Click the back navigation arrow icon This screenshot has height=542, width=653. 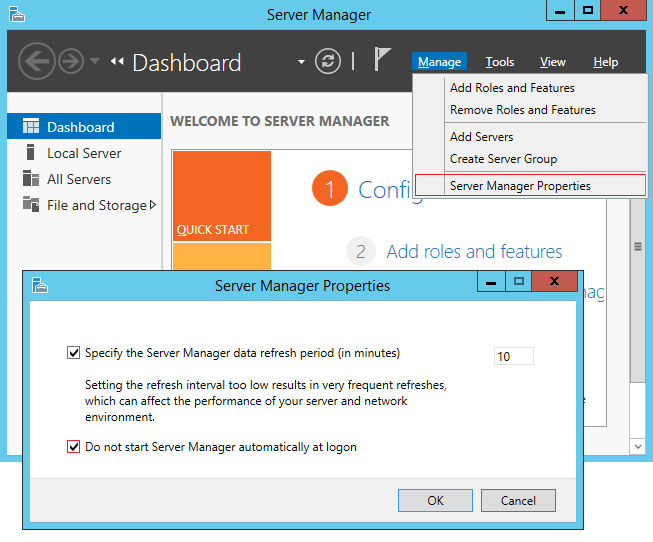click(x=36, y=61)
